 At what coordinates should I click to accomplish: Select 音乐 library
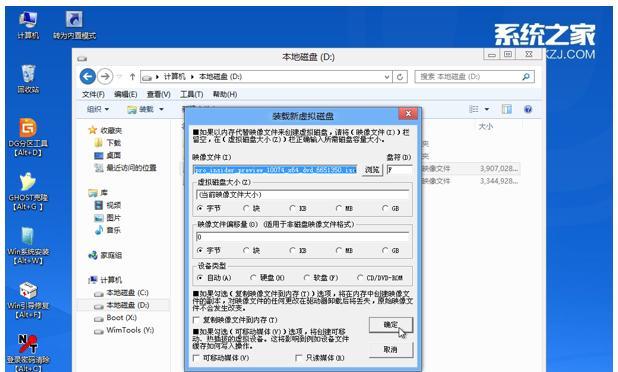[108, 230]
